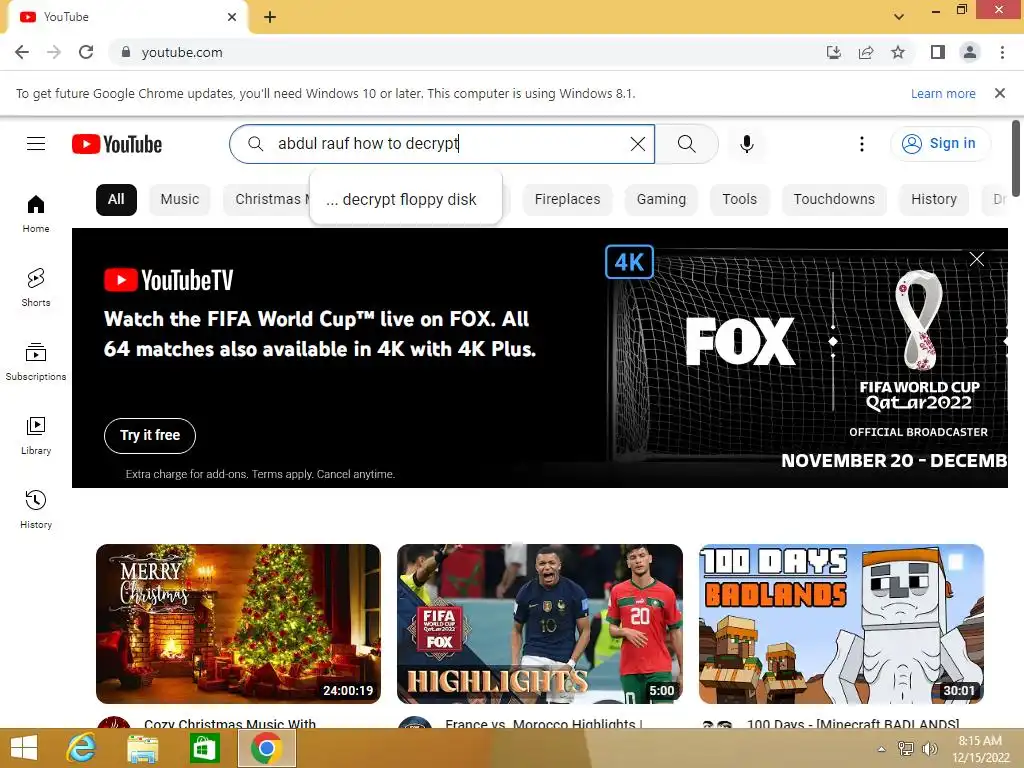Open File Explorer from the taskbar
The image size is (1024, 768).
coord(142,748)
